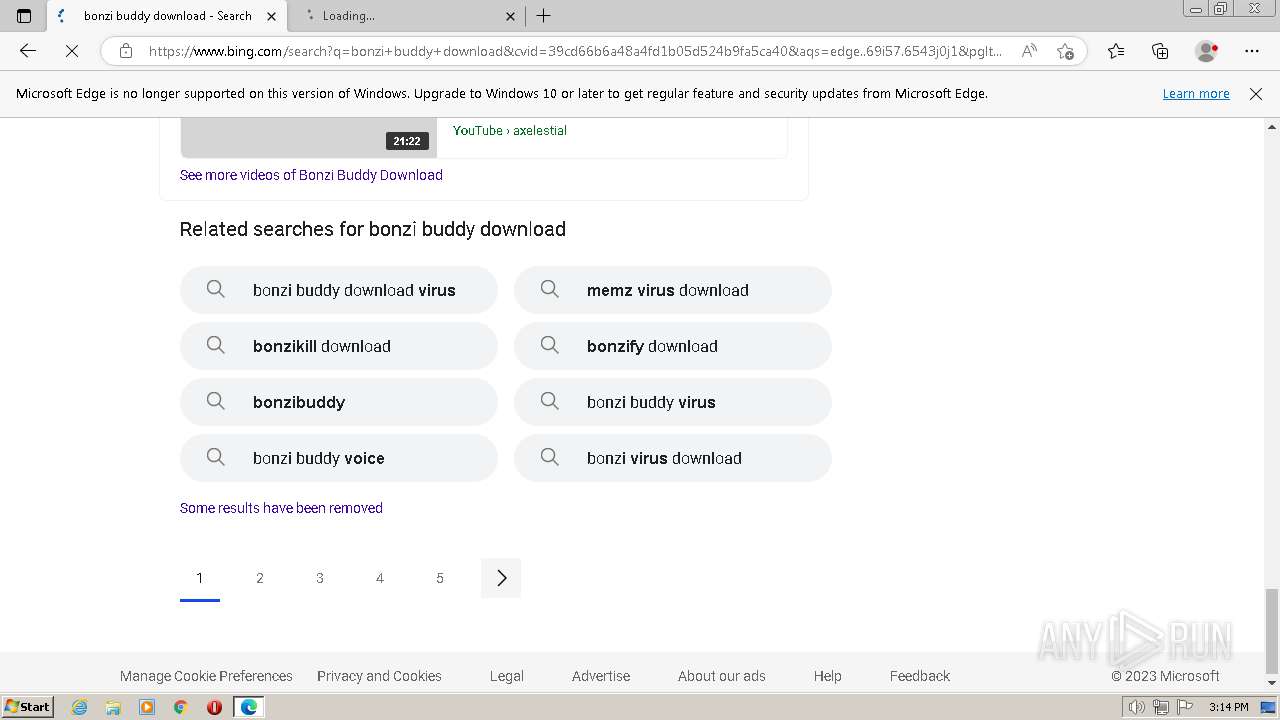The width and height of the screenshot is (1280, 720).
Task: Add this page to favorites star
Action: pyautogui.click(x=1065, y=51)
